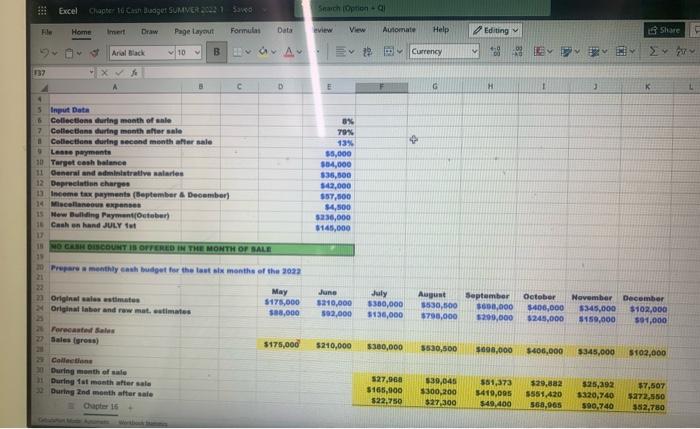Screen dimensions: 700x429
Task: Open the Undo dropdown arrow
Action: (x=54, y=53)
